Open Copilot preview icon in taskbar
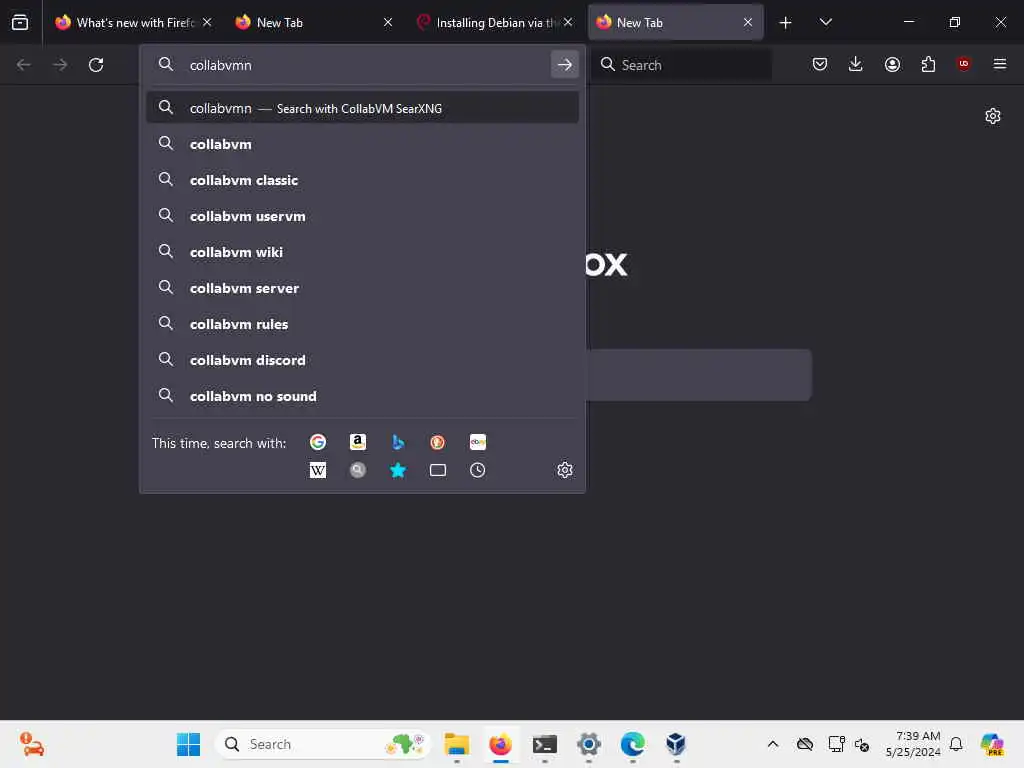The image size is (1024, 768). 992,744
